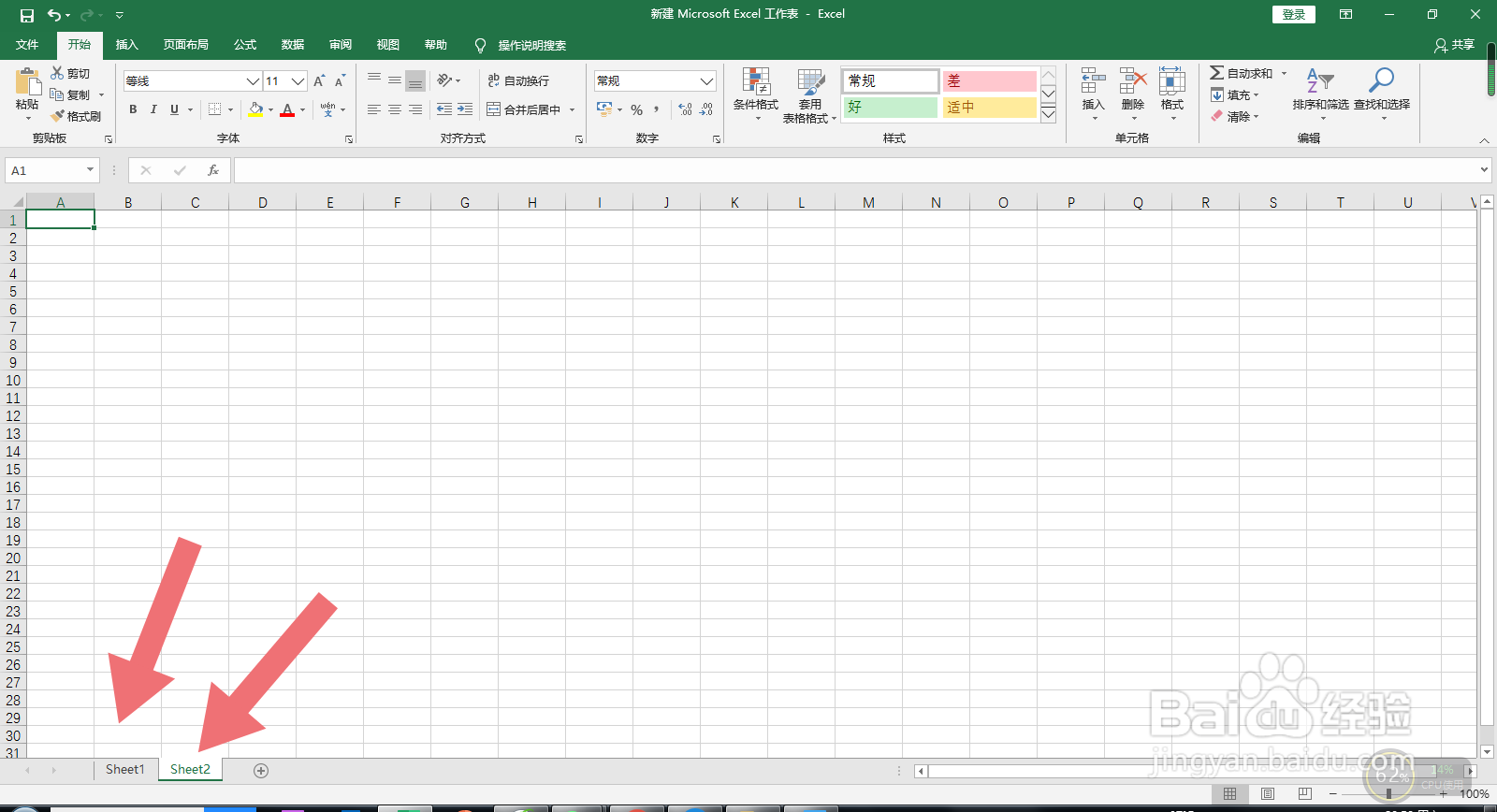
Task: Toggle top vertical alignment
Action: [374, 80]
